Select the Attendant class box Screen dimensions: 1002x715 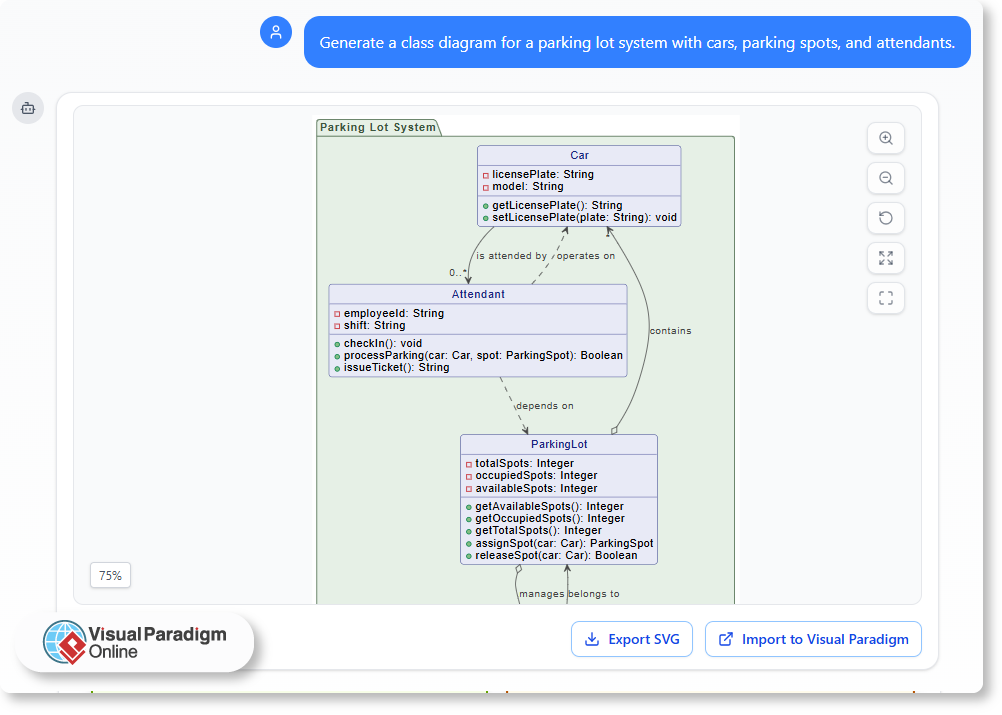pos(477,330)
